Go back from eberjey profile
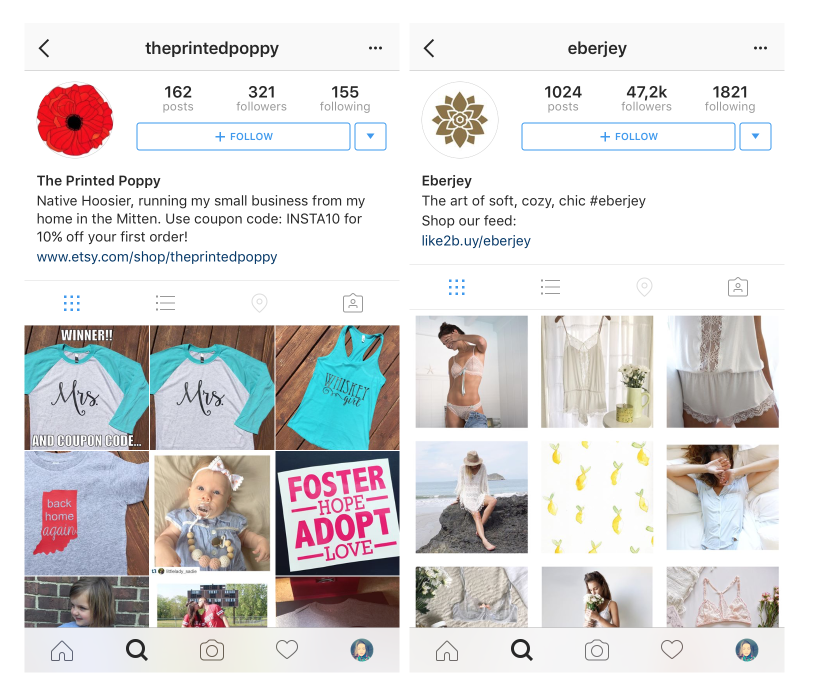813x699 pixels. tap(429, 48)
